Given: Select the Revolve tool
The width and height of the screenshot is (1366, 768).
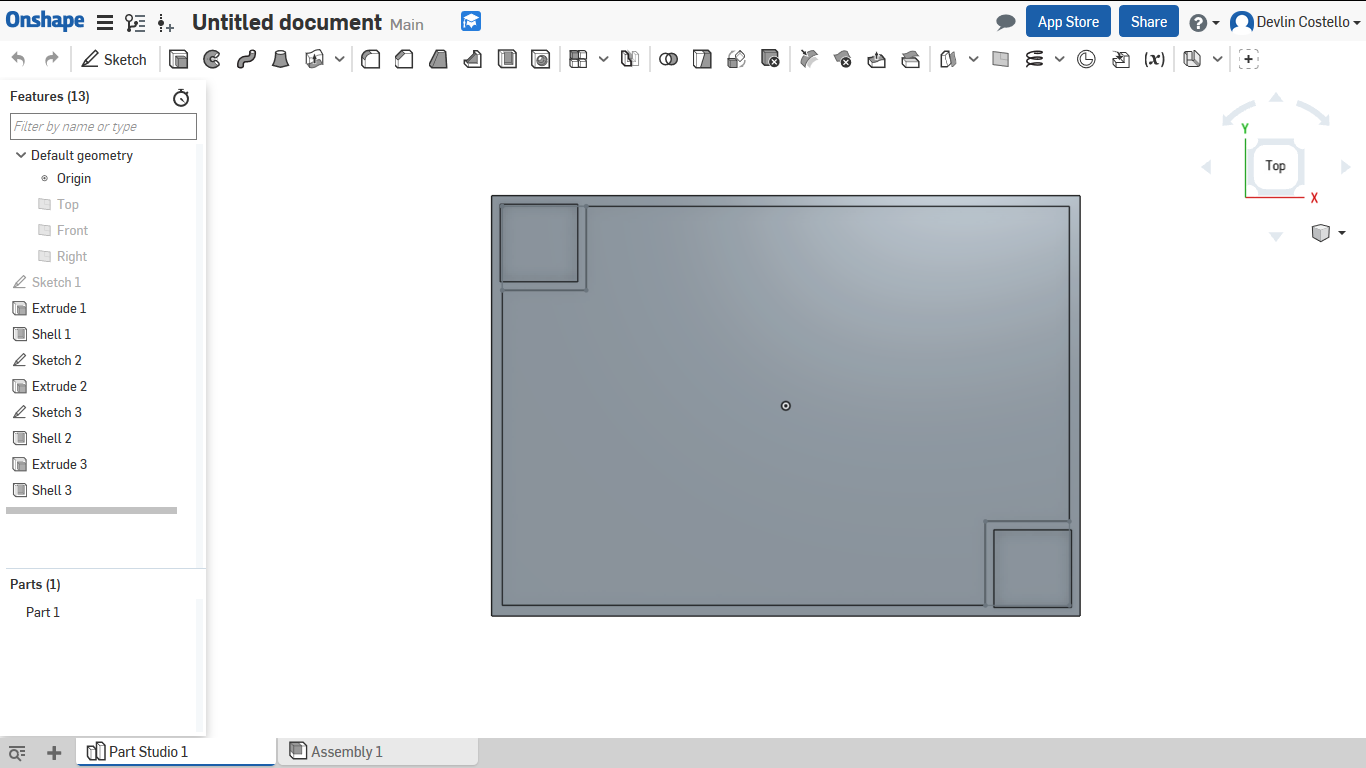Looking at the screenshot, I should [212, 59].
